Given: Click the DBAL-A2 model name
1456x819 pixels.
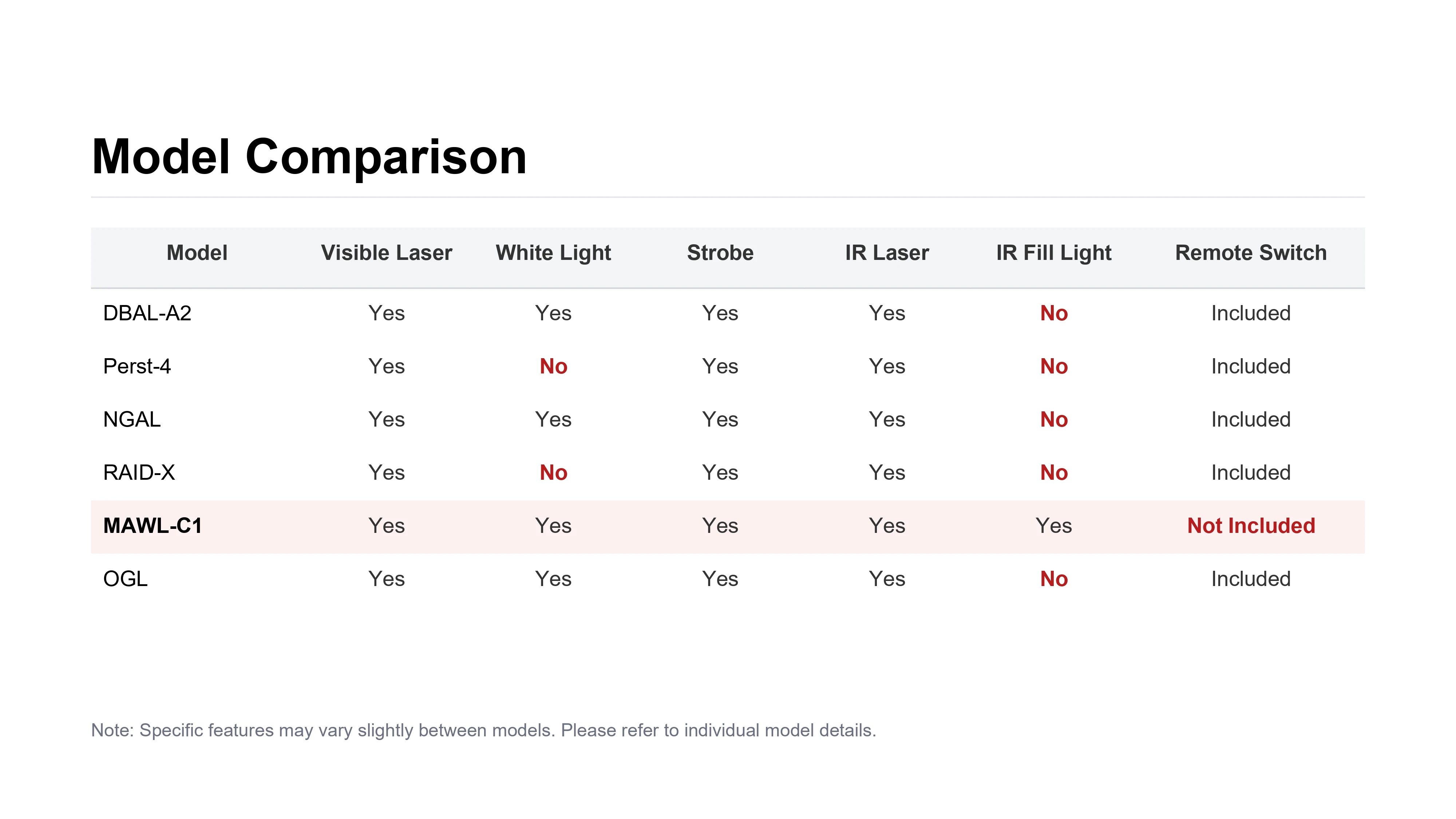Looking at the screenshot, I should (x=147, y=313).
